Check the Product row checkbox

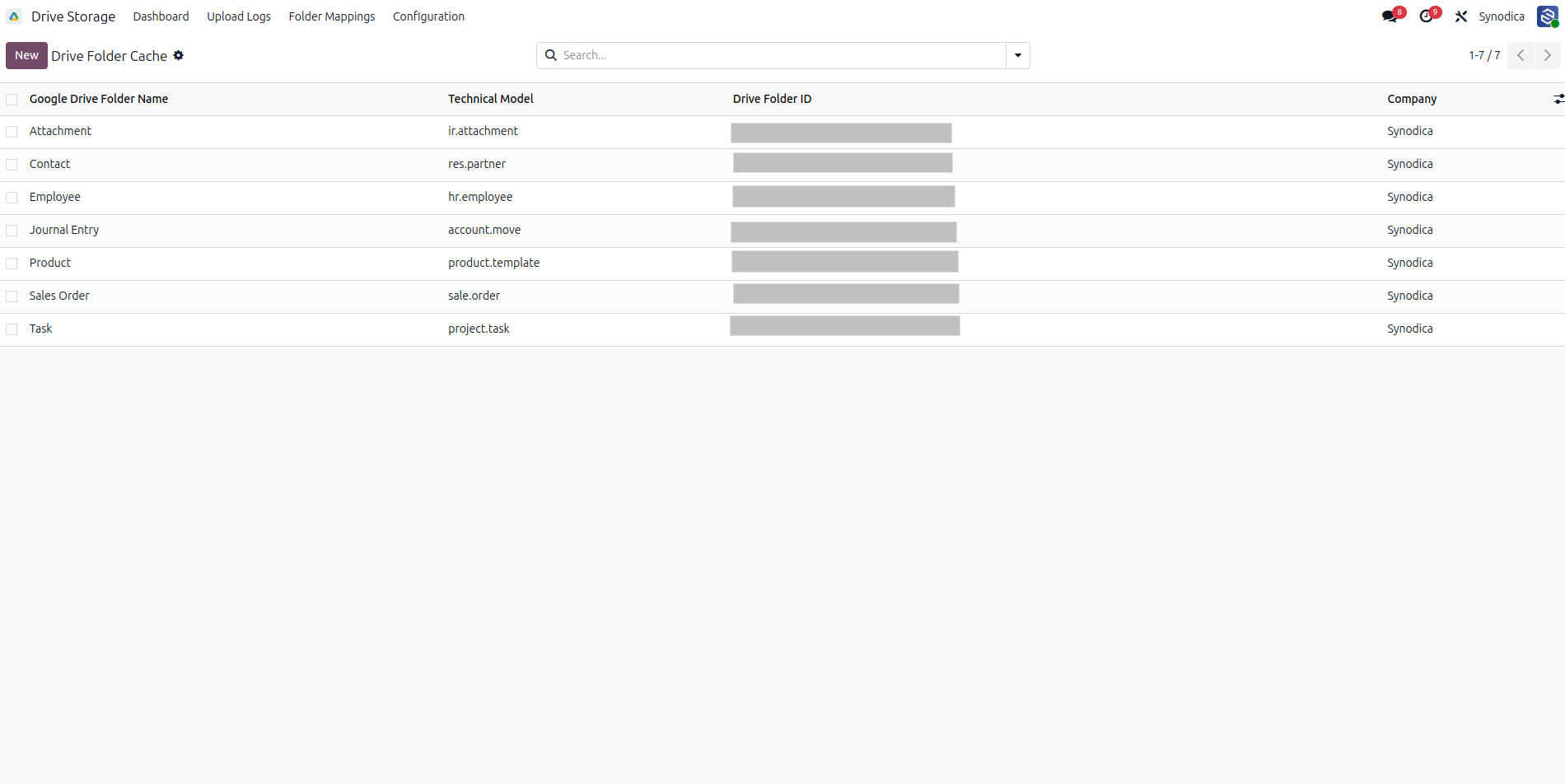pos(12,264)
